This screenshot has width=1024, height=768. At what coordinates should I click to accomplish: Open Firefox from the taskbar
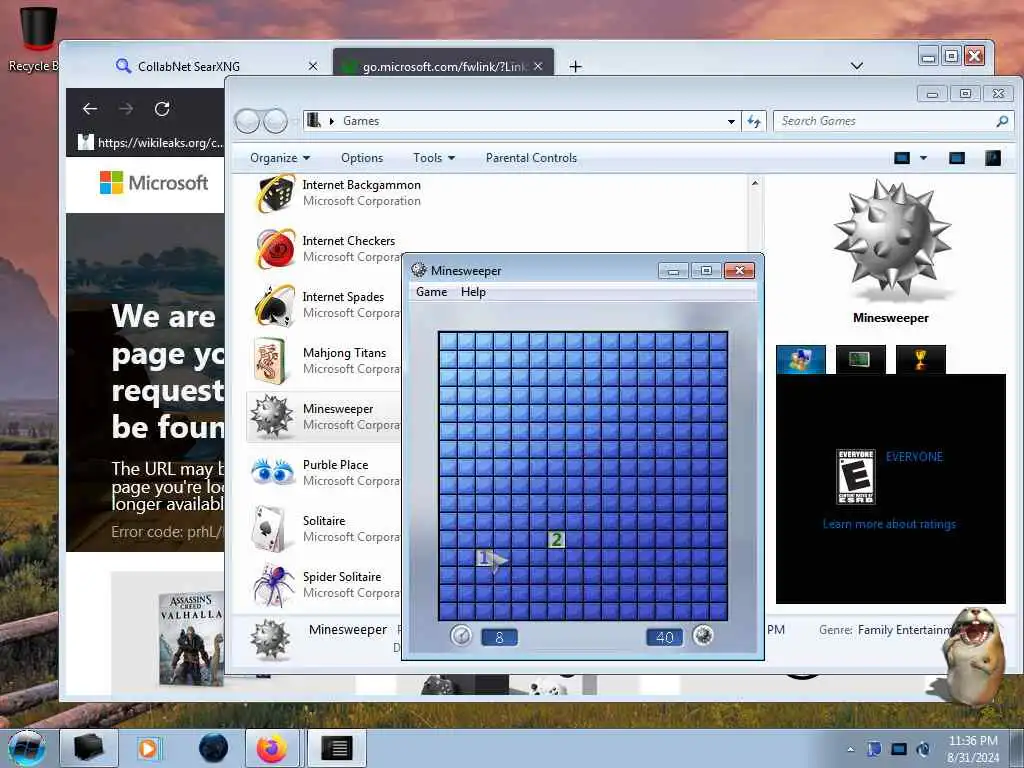pos(272,748)
